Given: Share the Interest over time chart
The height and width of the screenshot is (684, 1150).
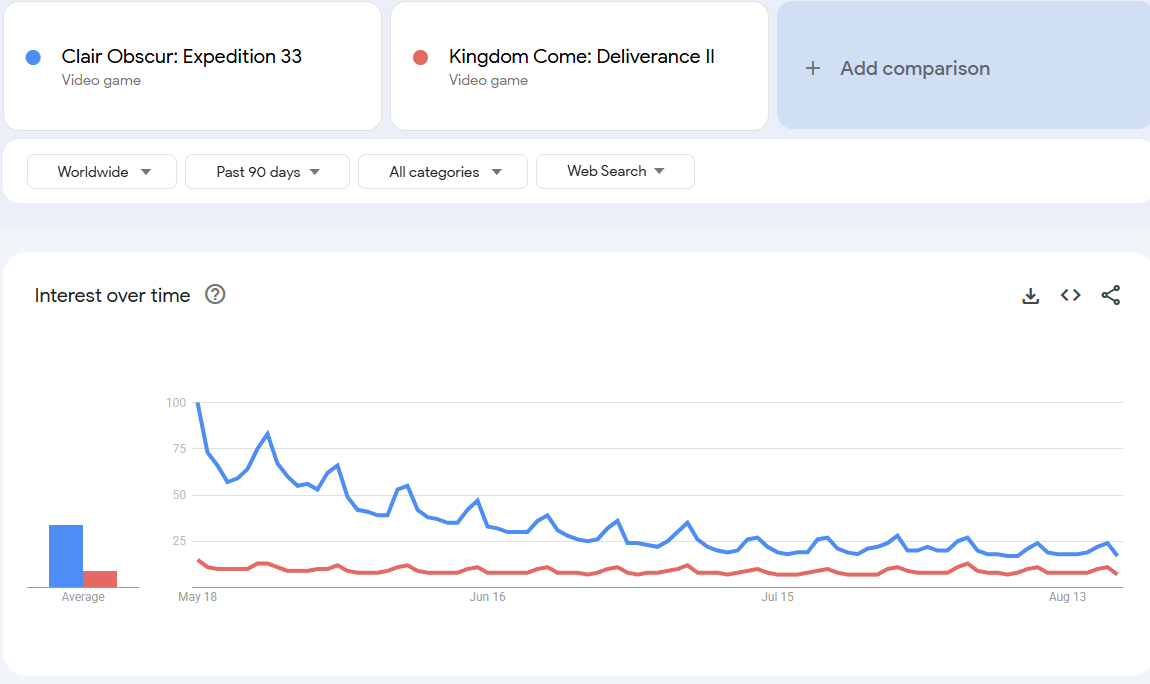Looking at the screenshot, I should (1111, 295).
